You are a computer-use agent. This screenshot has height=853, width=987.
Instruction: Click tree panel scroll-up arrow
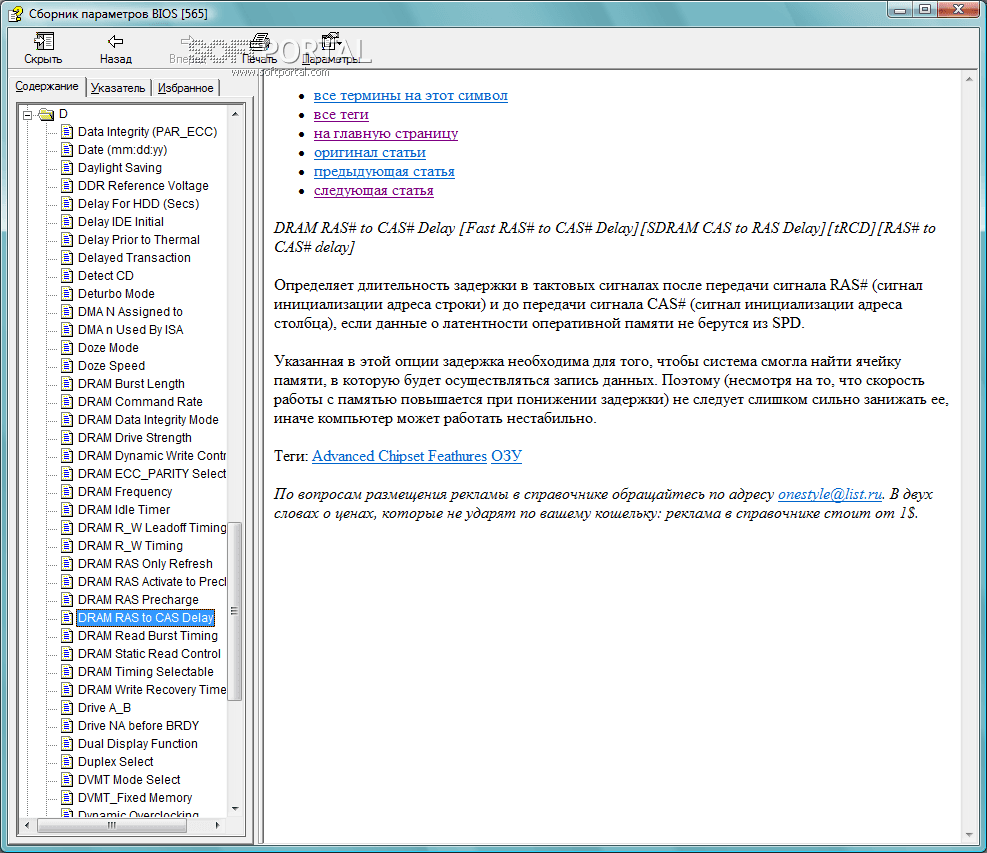[x=235, y=114]
